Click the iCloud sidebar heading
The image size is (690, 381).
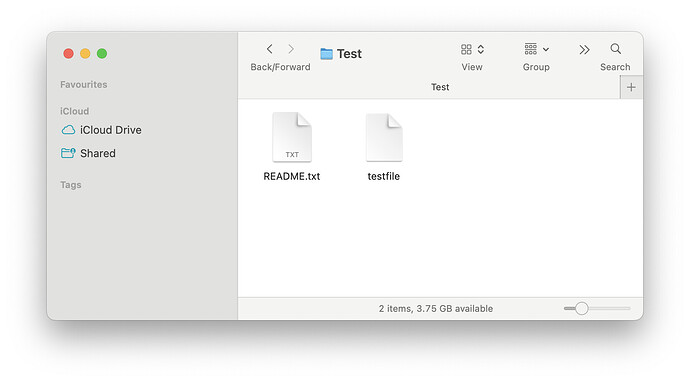tap(74, 111)
